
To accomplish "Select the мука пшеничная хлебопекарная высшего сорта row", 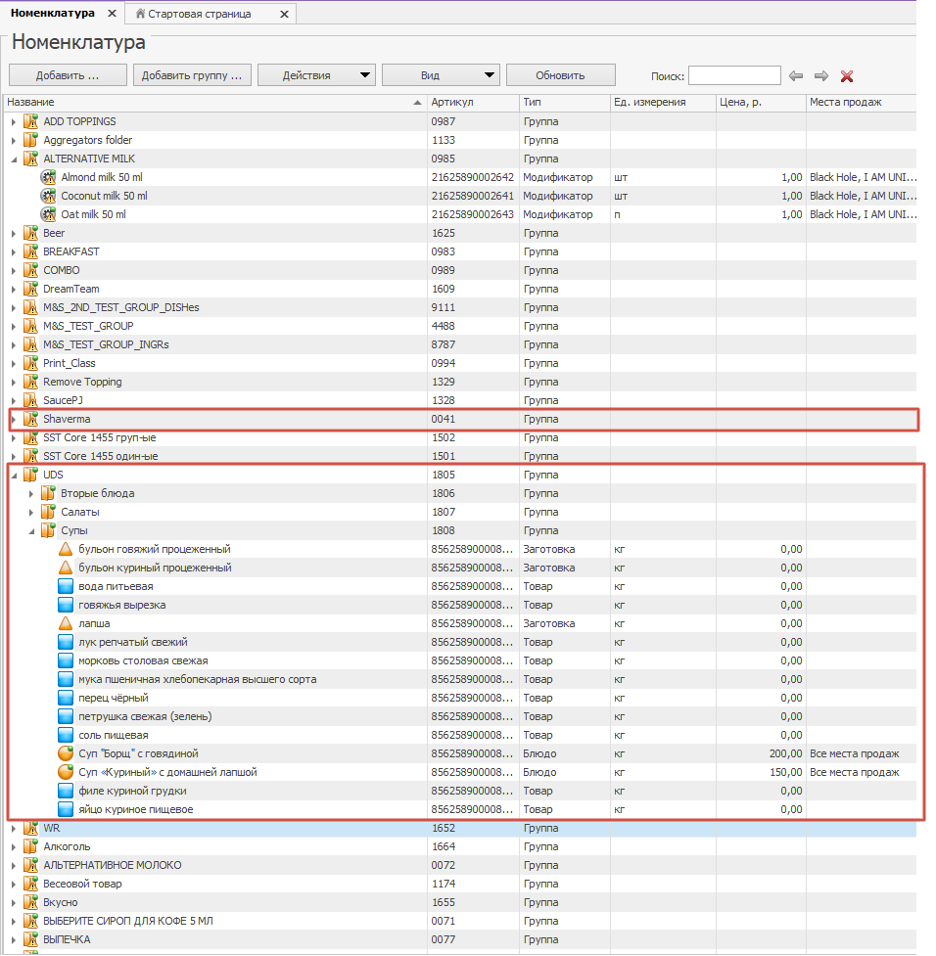I will 460,679.
